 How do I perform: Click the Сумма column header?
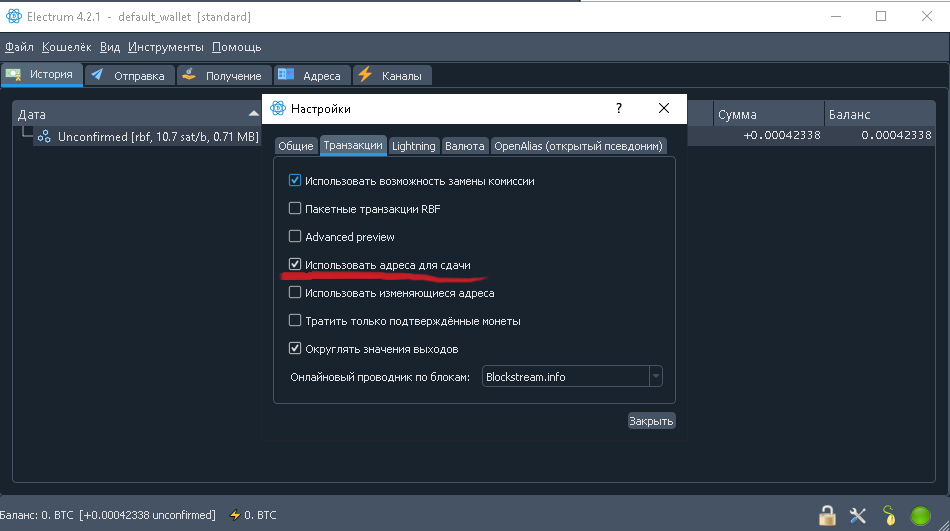tap(768, 114)
